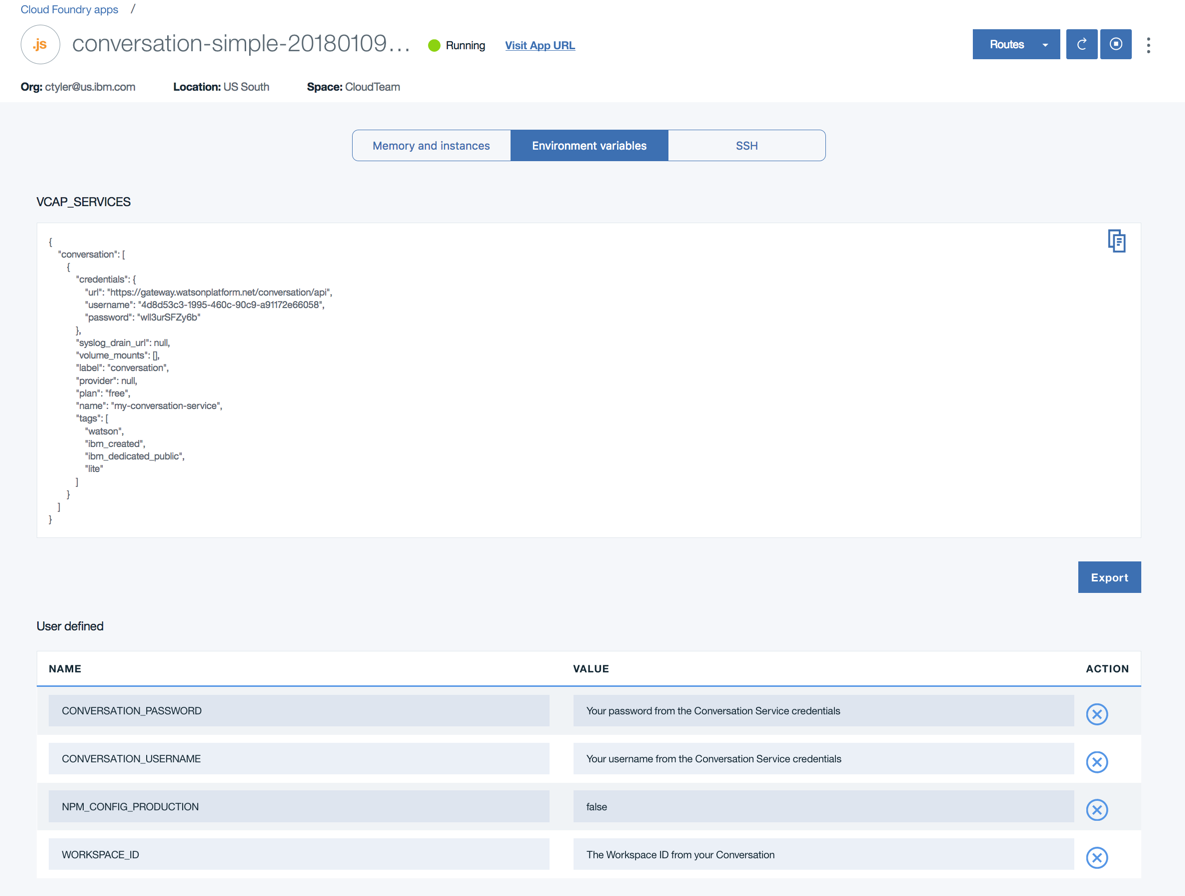The height and width of the screenshot is (896, 1185).
Task: Click the JSON "password" credentials line
Action: coord(143,317)
